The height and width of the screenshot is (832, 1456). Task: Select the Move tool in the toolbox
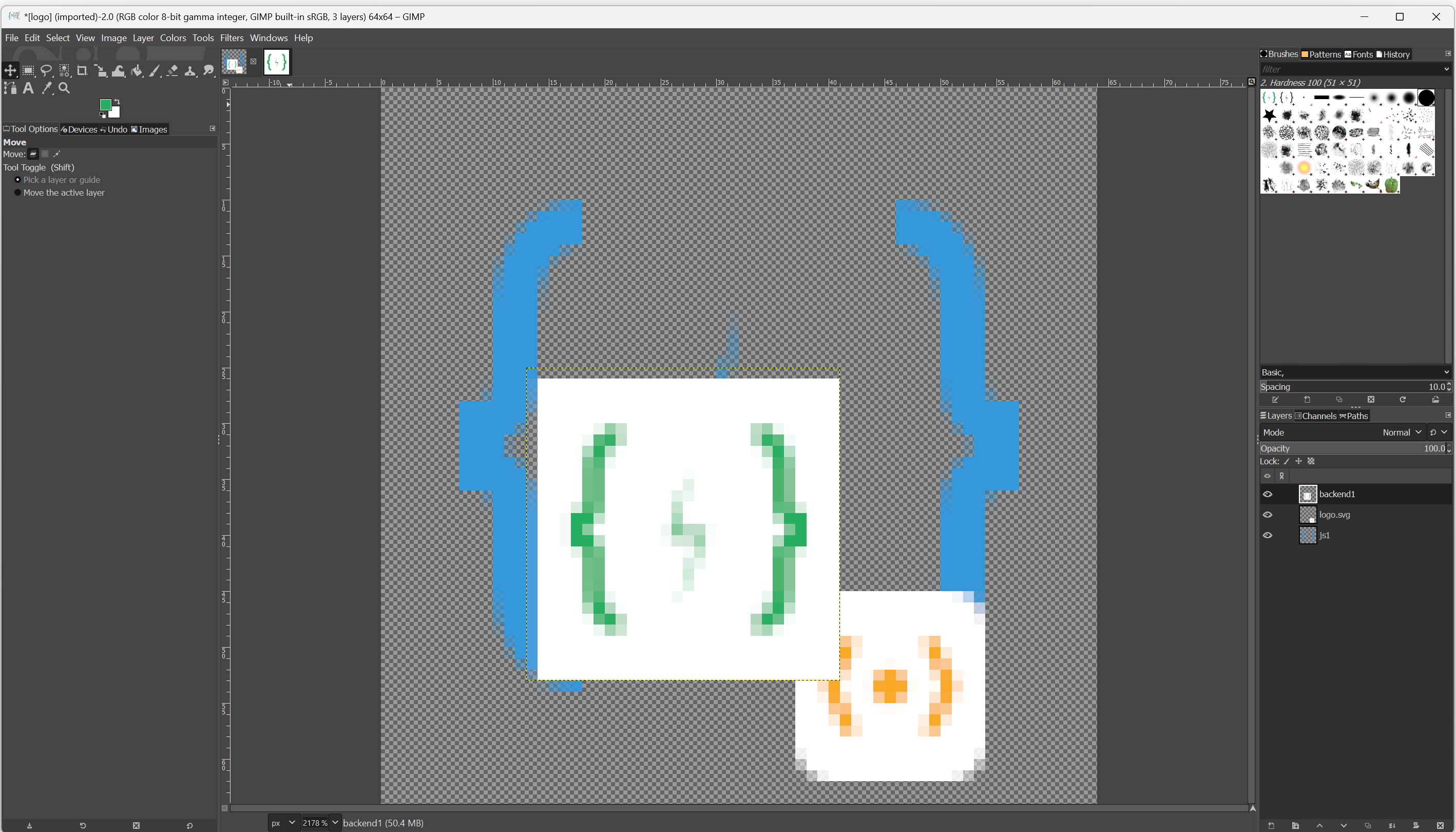[10, 70]
